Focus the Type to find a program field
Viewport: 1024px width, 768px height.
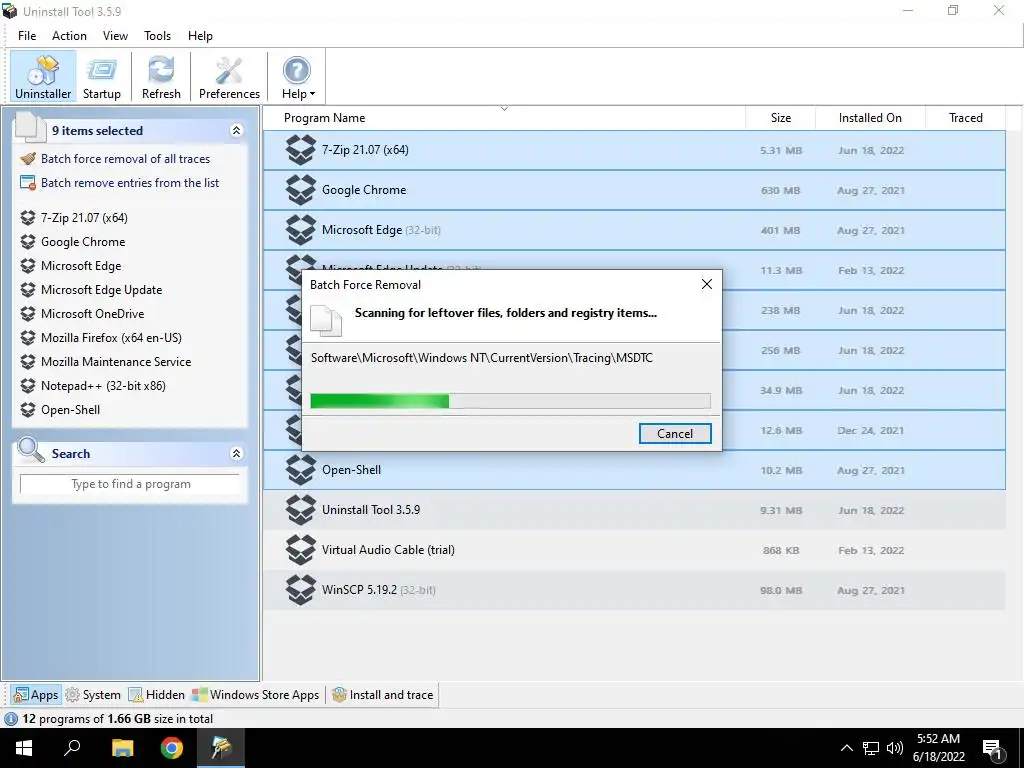tap(131, 484)
